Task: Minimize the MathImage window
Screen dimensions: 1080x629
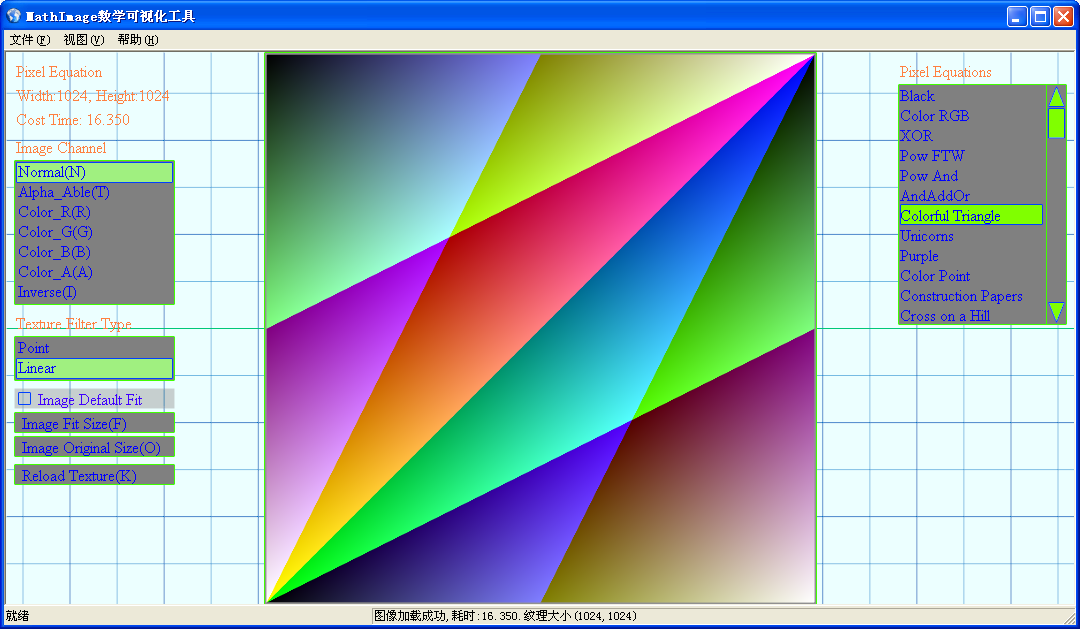Action: pyautogui.click(x=1017, y=17)
